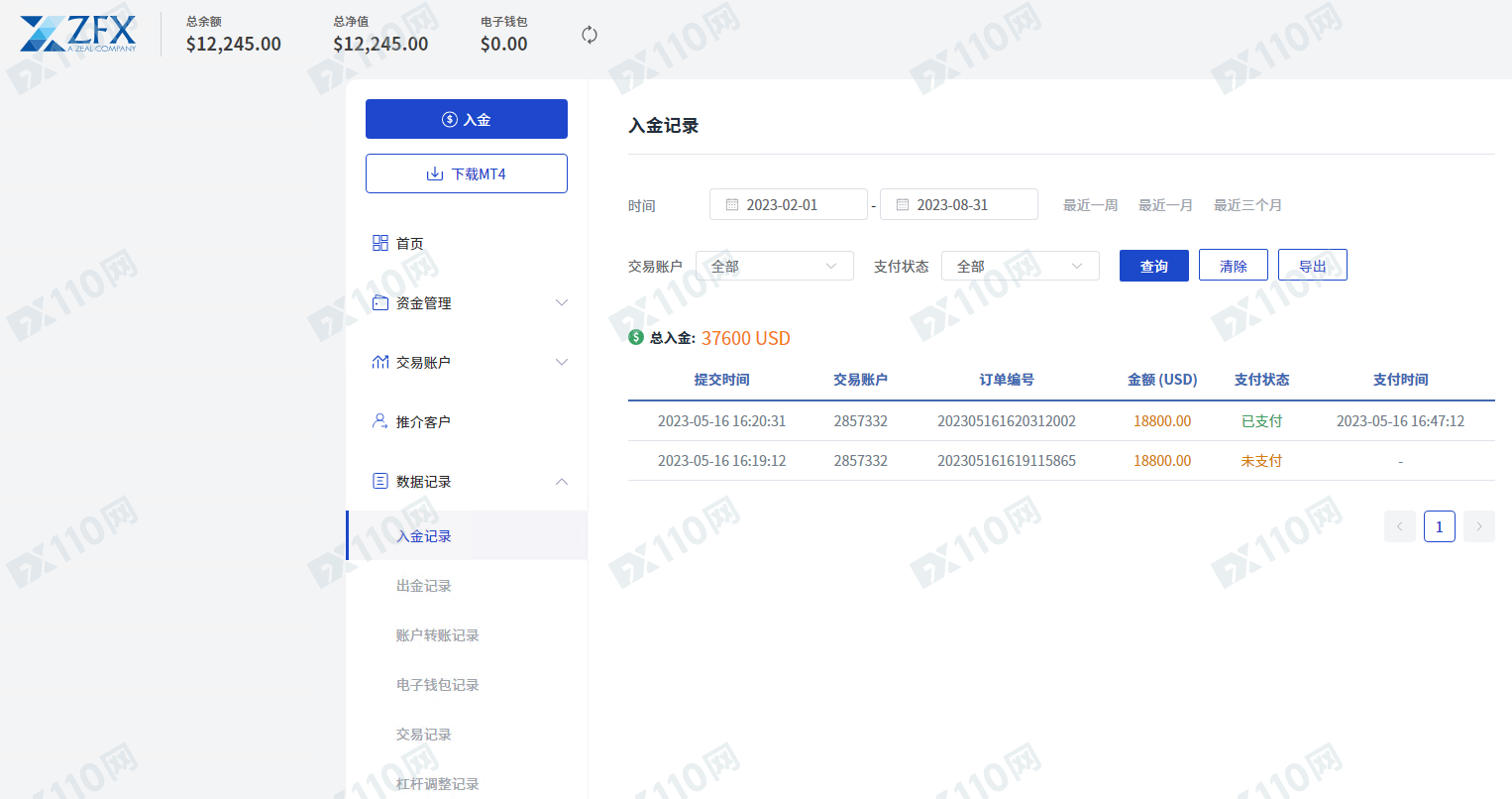The width and height of the screenshot is (1512, 799).
Task: Click the end date field 2023-08-31
Action: point(958,204)
